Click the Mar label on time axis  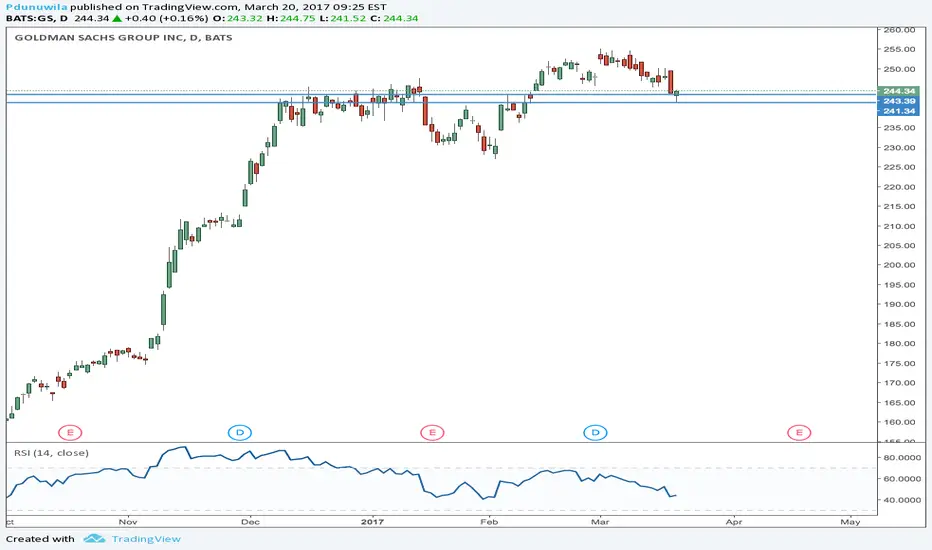(600, 522)
